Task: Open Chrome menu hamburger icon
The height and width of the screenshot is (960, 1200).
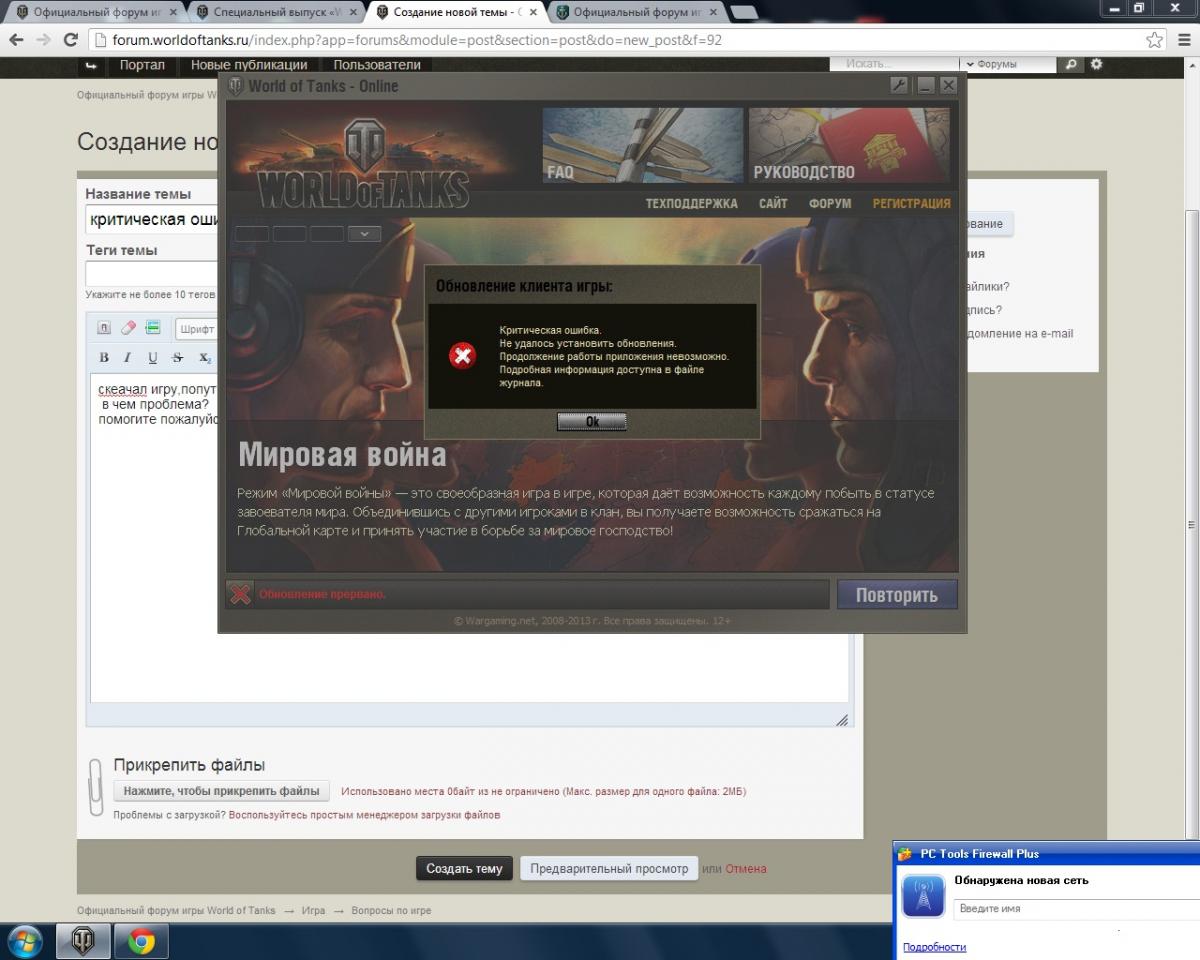Action: click(1184, 40)
